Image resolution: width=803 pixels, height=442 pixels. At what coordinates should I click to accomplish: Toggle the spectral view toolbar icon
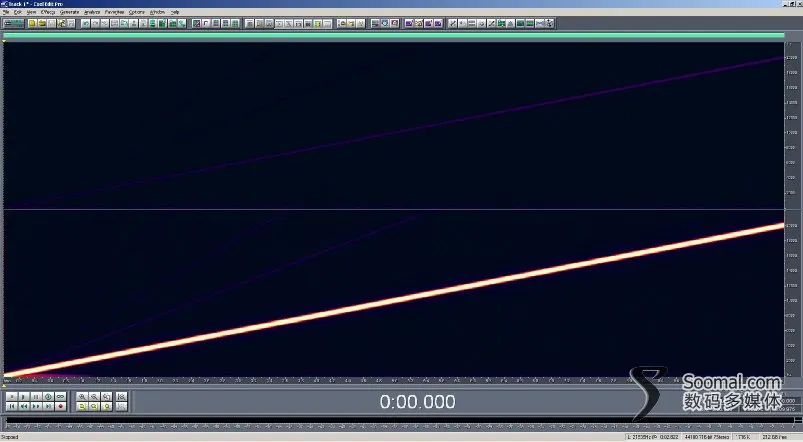point(196,24)
